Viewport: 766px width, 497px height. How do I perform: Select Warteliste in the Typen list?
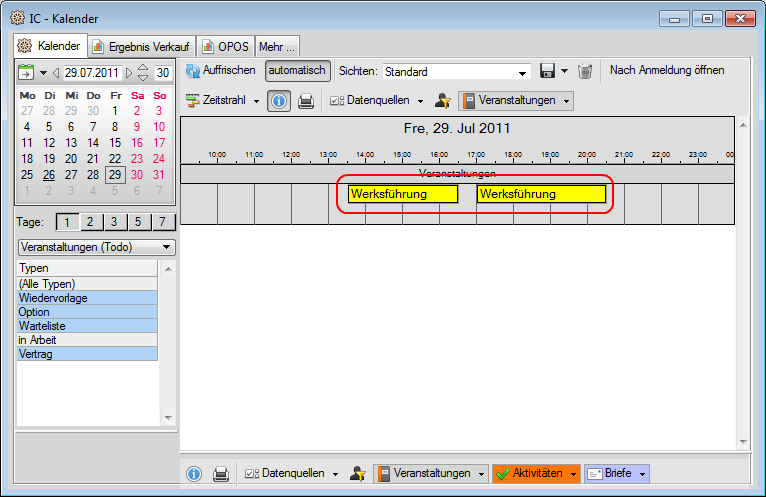(87, 326)
